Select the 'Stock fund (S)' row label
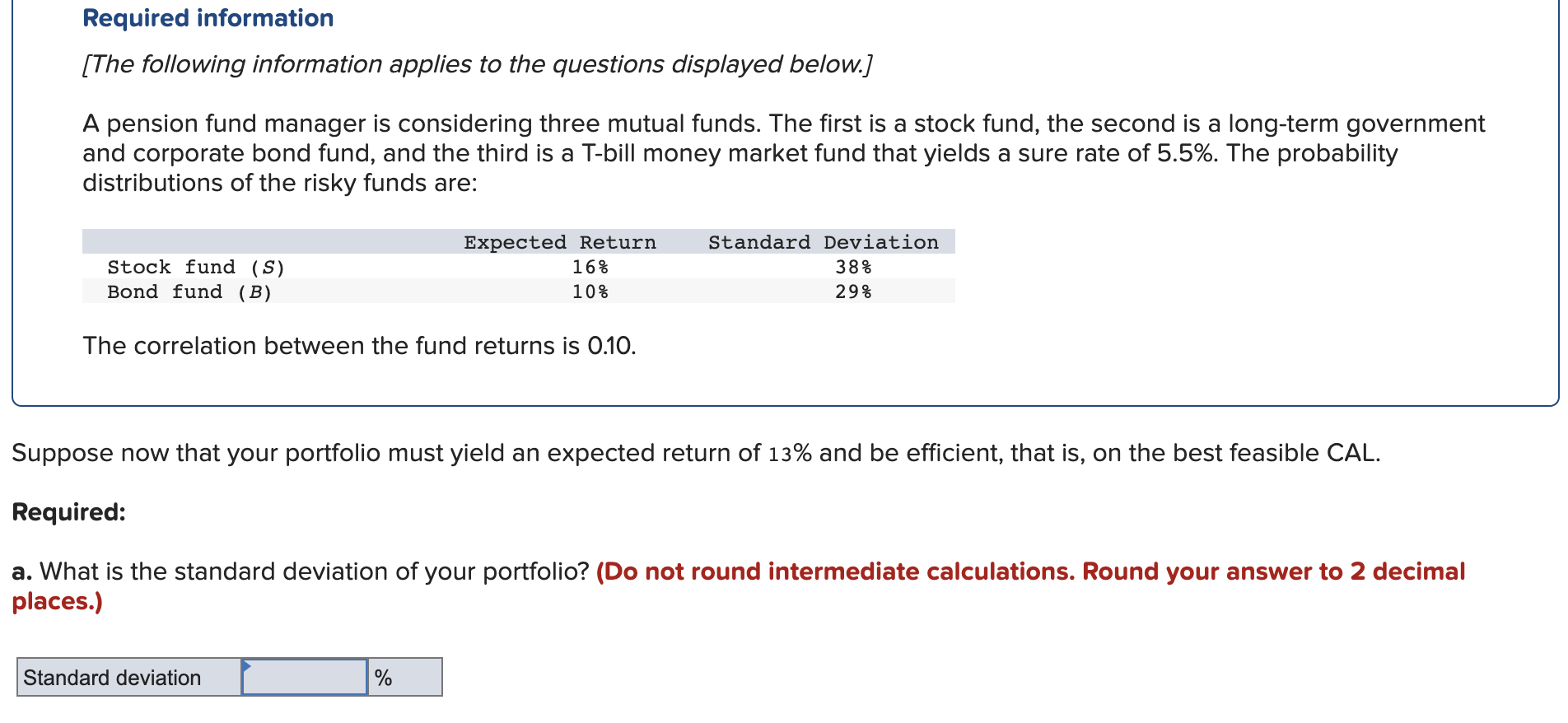 click(196, 267)
